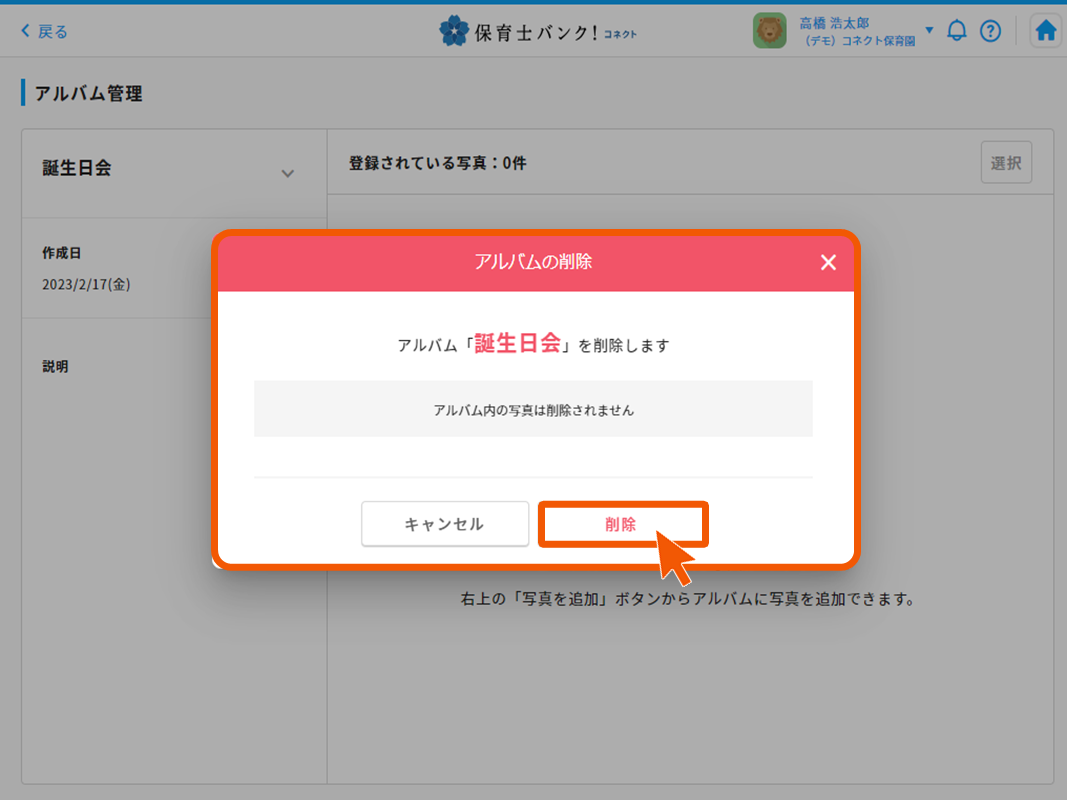
Task: Navigate home using the home icon
Action: pyautogui.click(x=1045, y=30)
